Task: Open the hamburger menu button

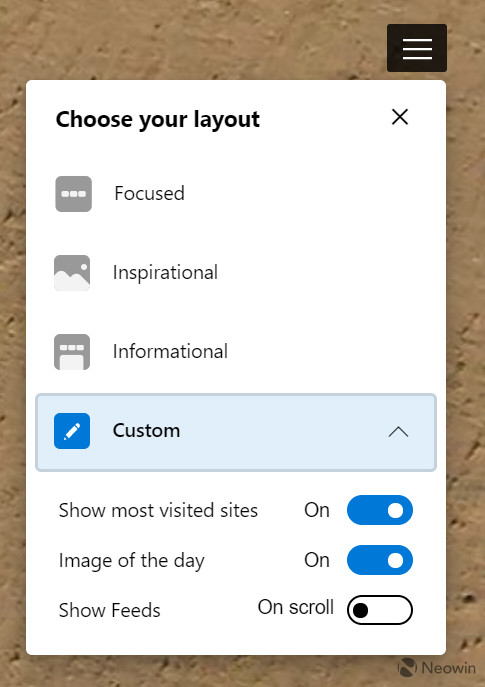Action: coord(417,48)
